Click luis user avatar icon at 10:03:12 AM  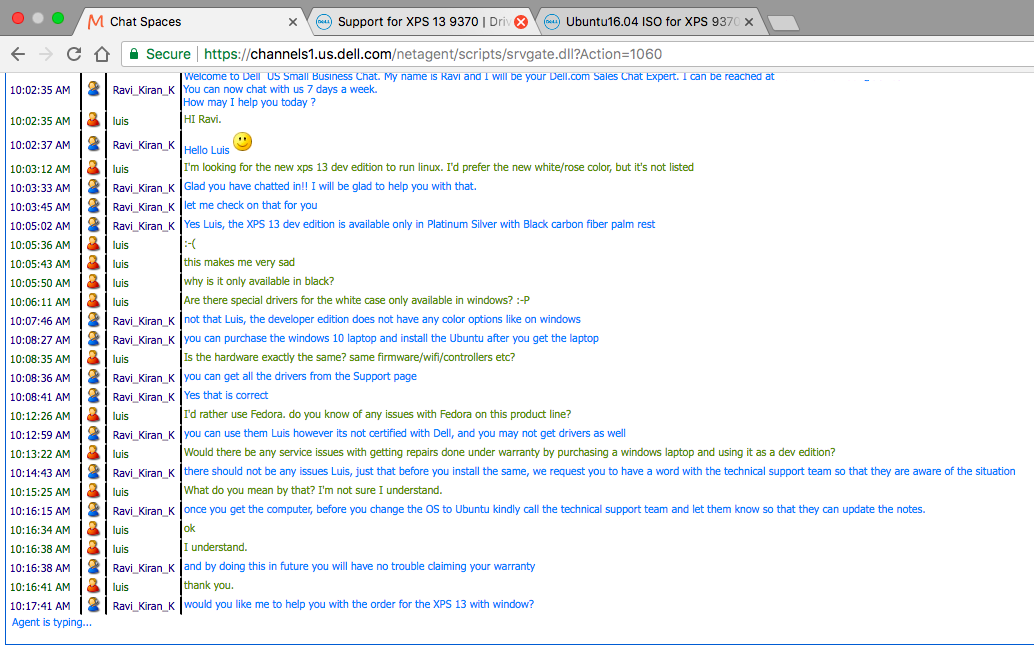click(x=94, y=168)
